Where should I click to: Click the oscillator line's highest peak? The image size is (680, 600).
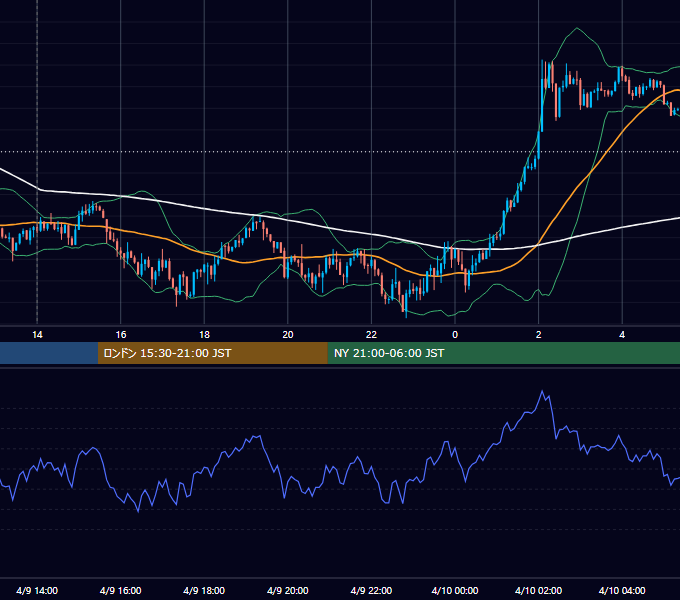pyautogui.click(x=542, y=391)
